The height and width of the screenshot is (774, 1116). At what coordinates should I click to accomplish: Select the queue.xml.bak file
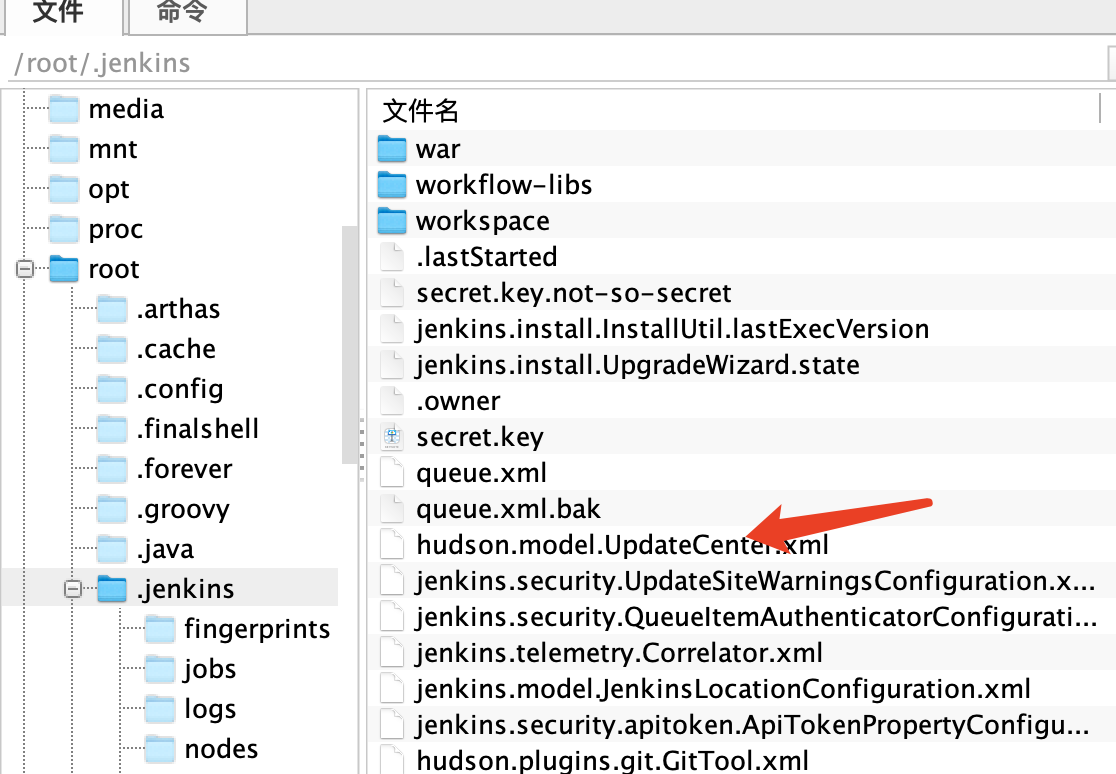pos(508,509)
